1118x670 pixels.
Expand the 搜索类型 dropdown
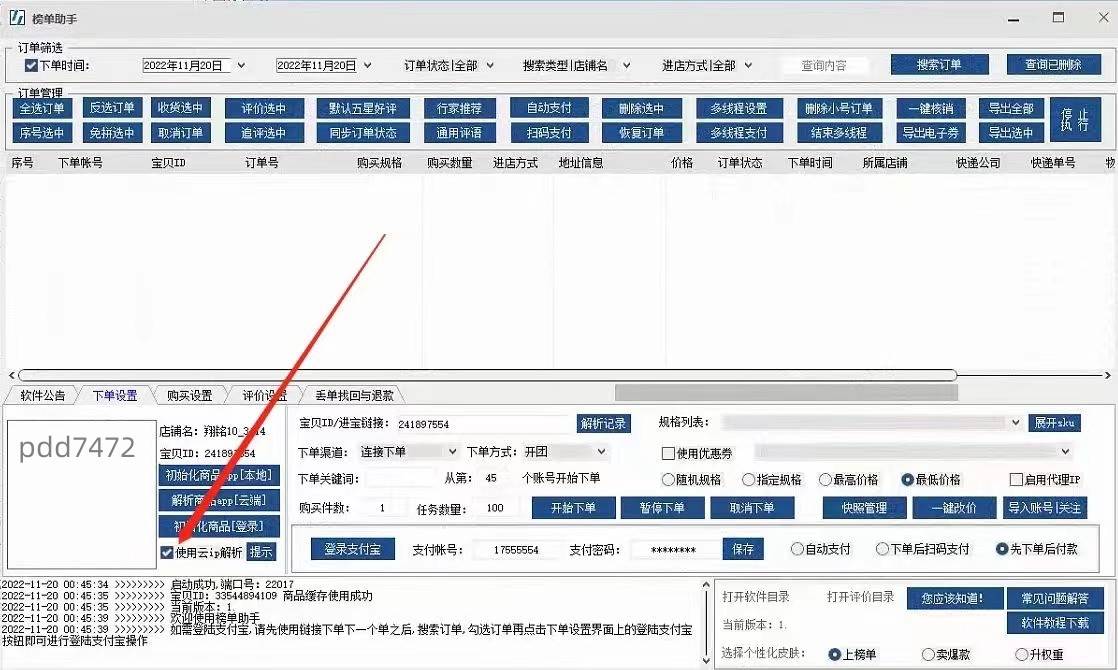pyautogui.click(x=626, y=66)
